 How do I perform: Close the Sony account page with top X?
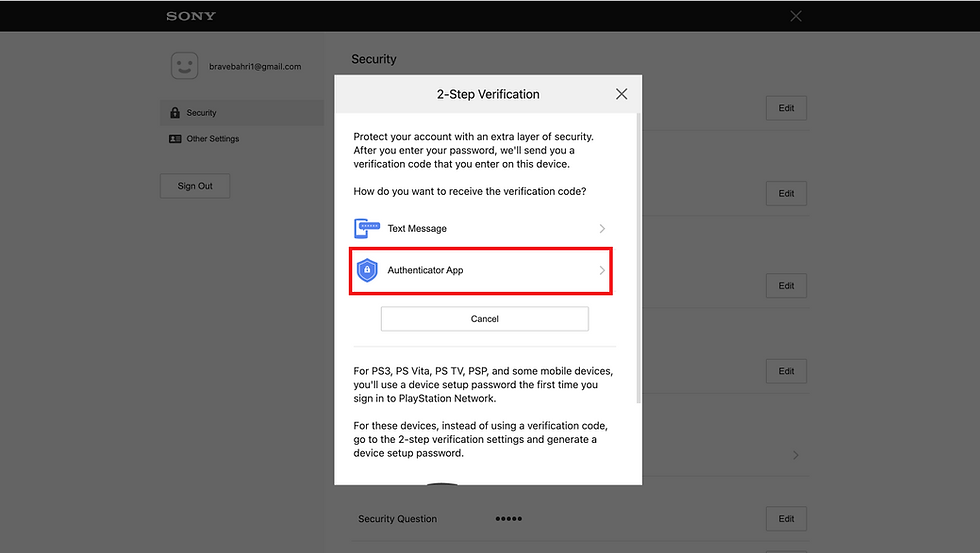point(796,16)
